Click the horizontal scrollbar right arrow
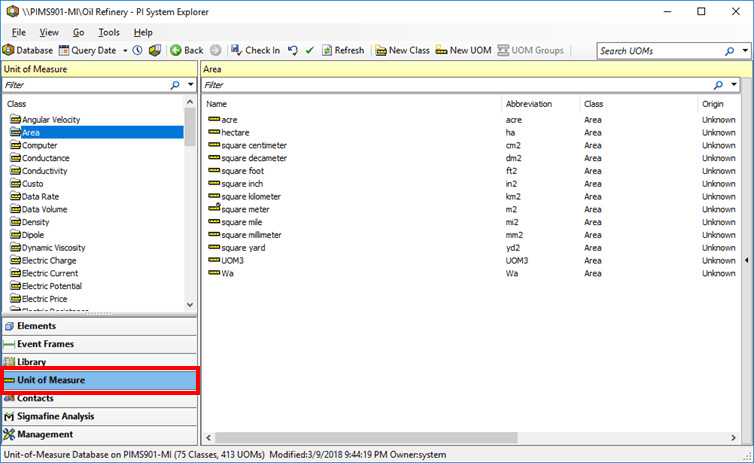This screenshot has height=463, width=754. click(x=733, y=438)
